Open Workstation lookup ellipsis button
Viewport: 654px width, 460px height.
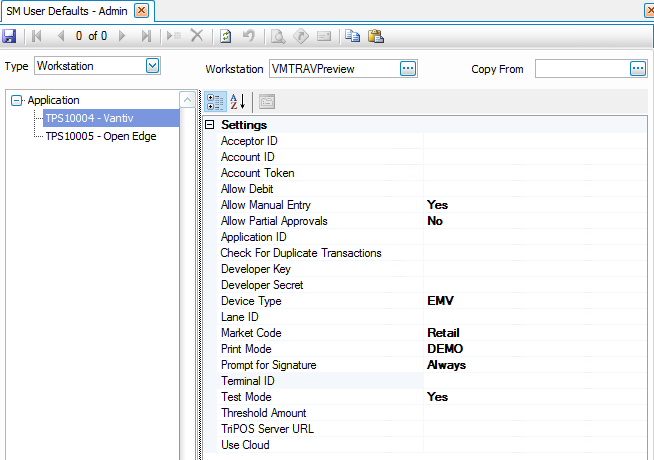tap(407, 69)
